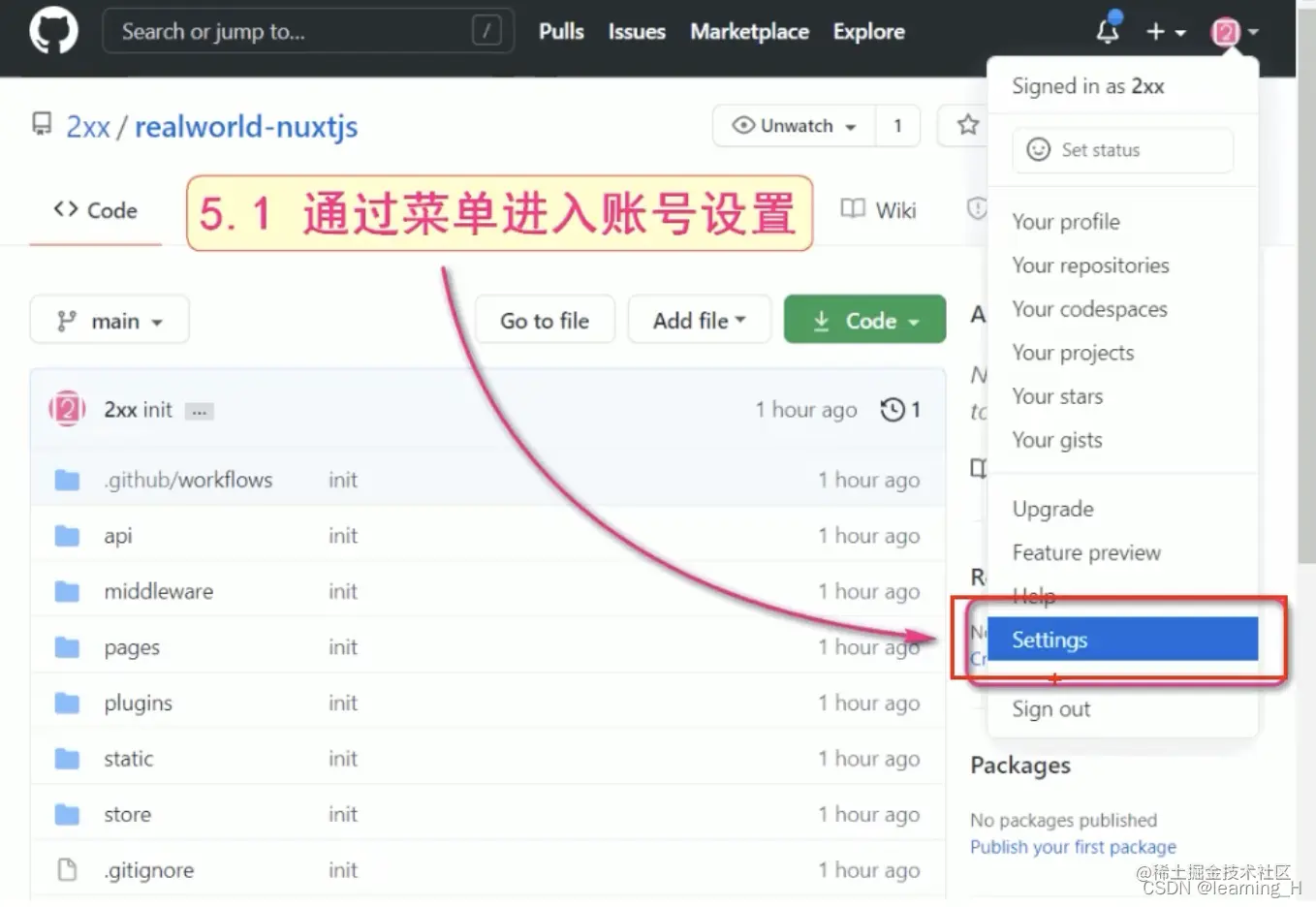Select Settings in user menu
1316x907 pixels.
click(x=1122, y=640)
